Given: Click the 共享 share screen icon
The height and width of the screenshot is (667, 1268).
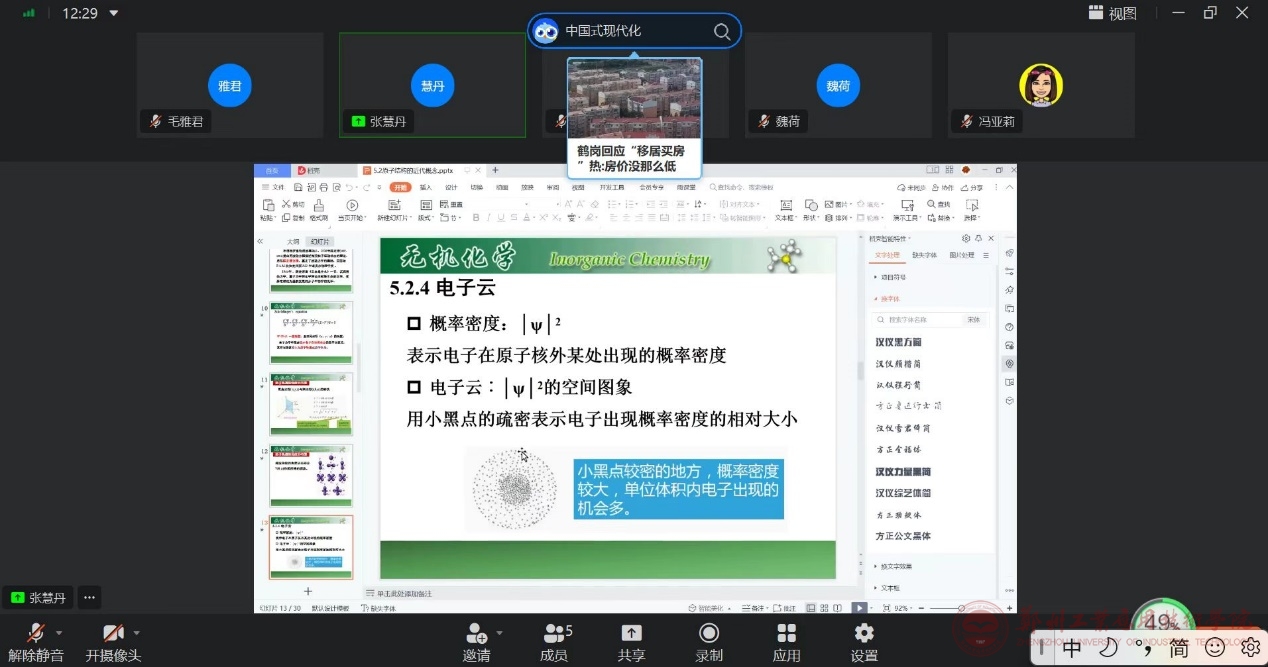Looking at the screenshot, I should 631,633.
